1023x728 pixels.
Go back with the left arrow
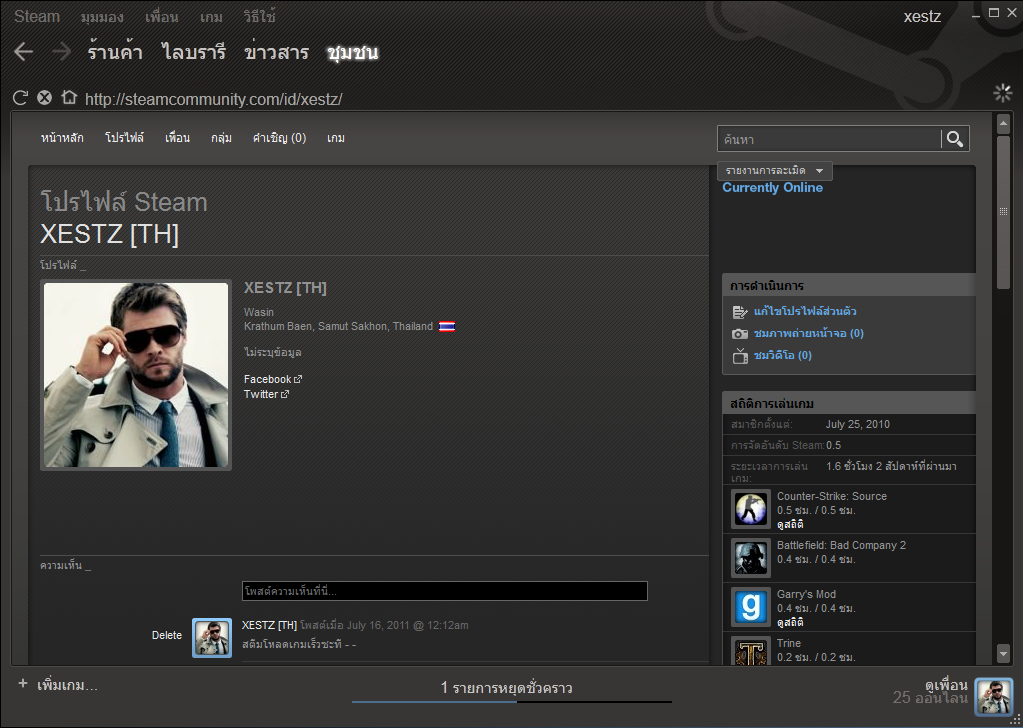pos(23,52)
